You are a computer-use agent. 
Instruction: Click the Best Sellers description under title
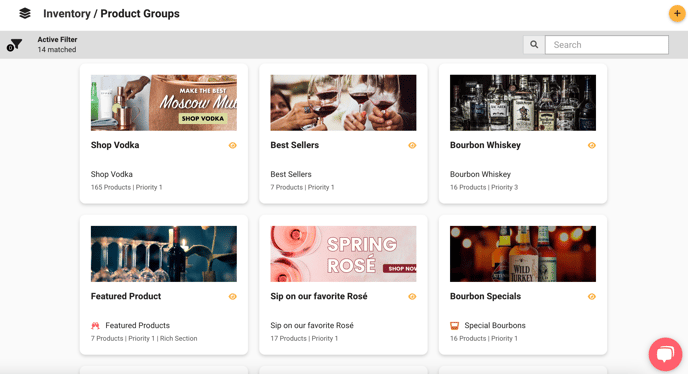click(291, 174)
